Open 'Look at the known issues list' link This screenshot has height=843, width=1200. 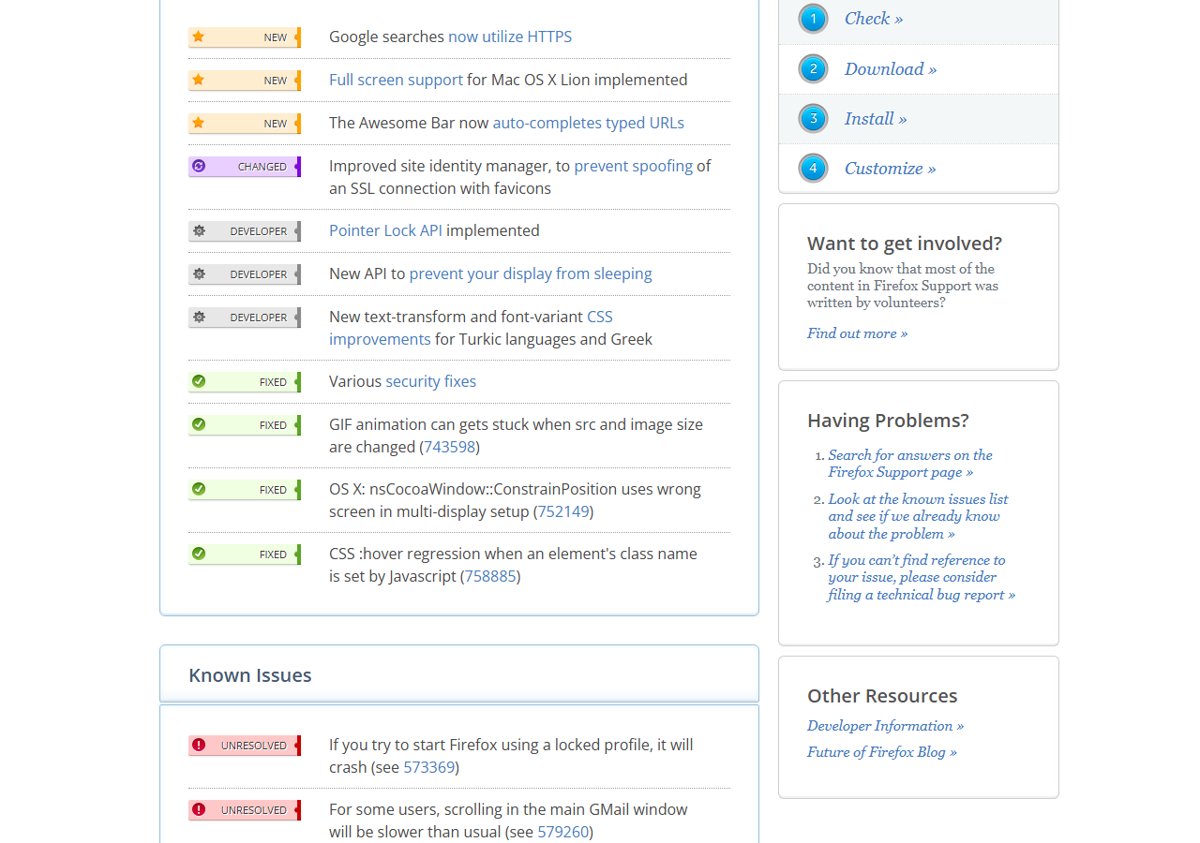pyautogui.click(x=918, y=516)
